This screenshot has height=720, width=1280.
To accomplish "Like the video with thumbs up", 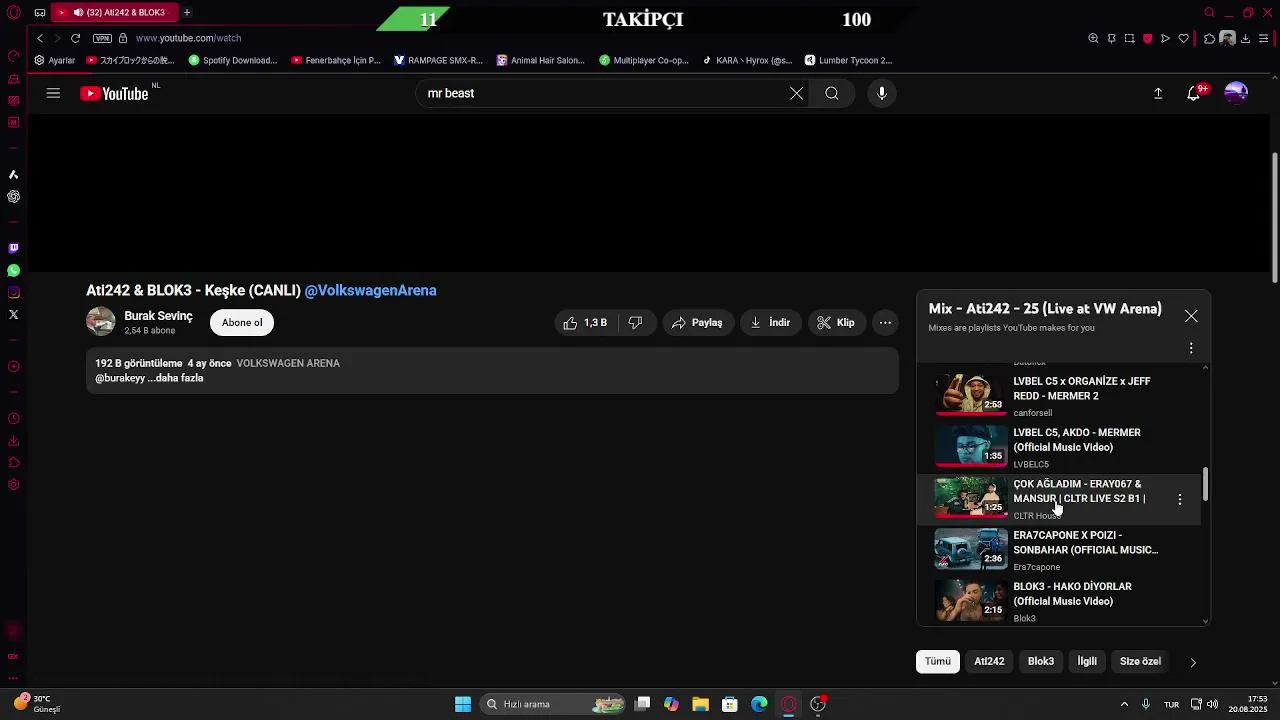I will 584,322.
